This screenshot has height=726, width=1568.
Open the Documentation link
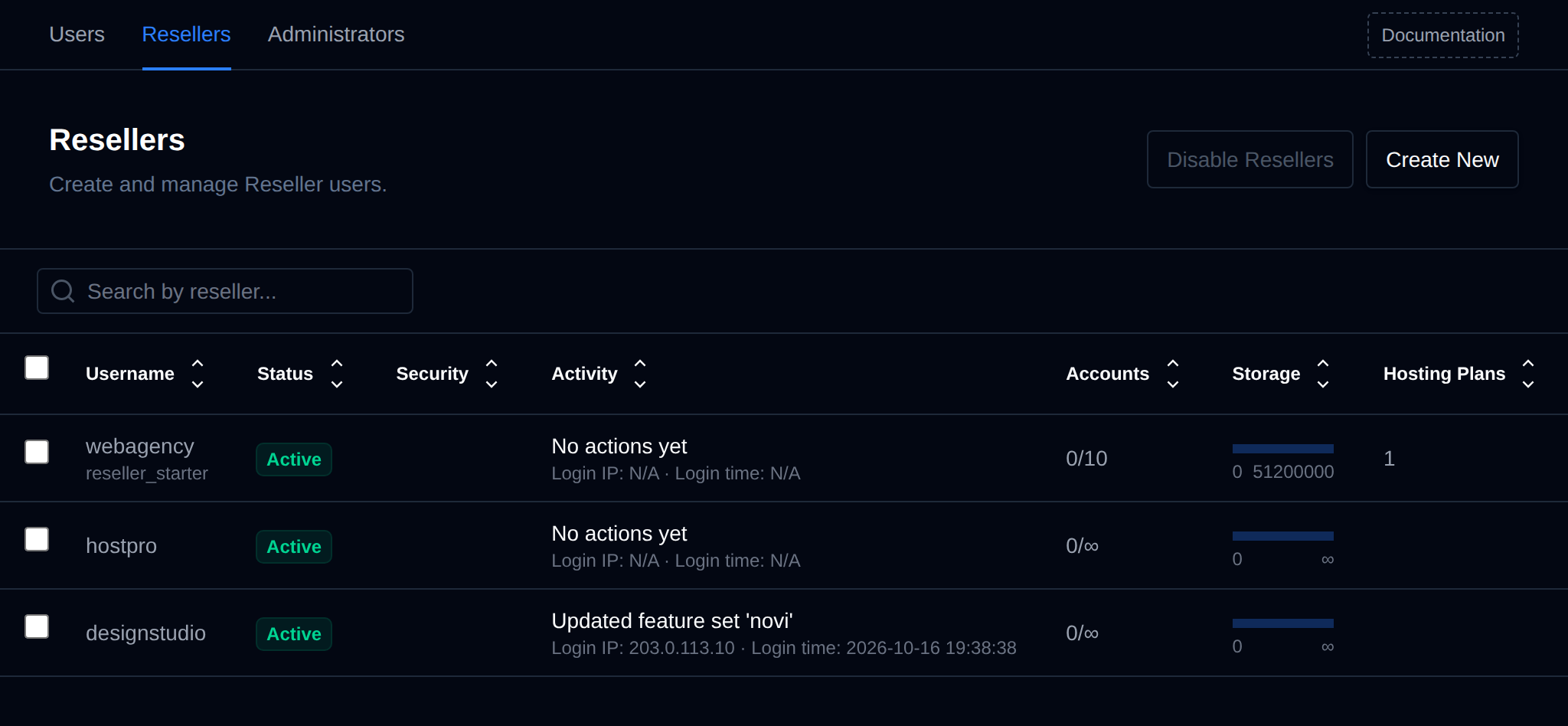click(1443, 35)
